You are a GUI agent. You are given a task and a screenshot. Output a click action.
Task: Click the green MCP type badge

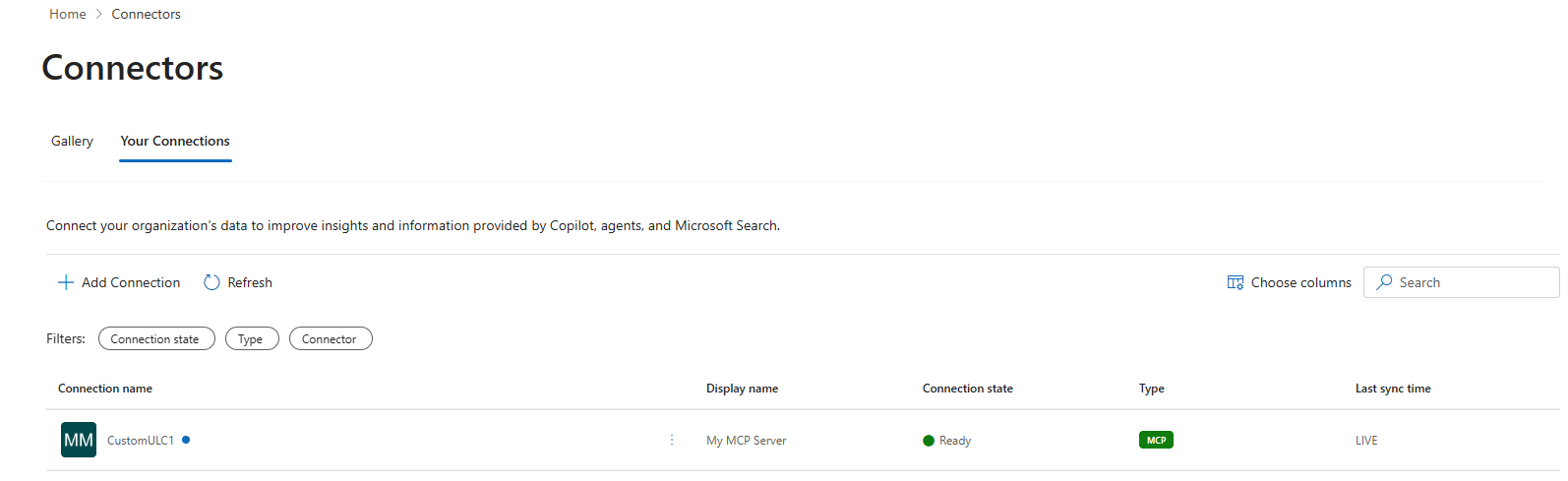coord(1156,440)
